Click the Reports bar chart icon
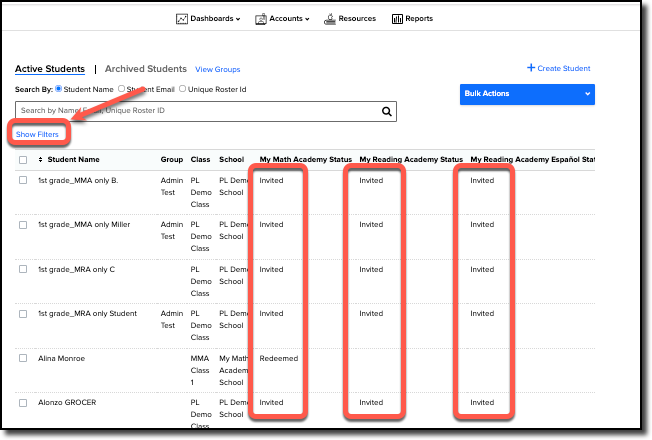 click(397, 19)
